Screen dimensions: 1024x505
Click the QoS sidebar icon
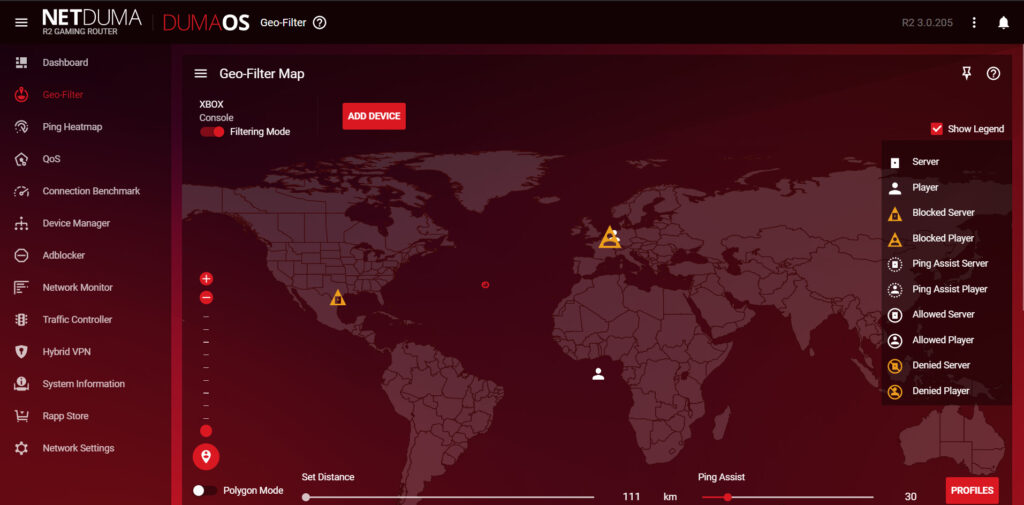pos(22,159)
